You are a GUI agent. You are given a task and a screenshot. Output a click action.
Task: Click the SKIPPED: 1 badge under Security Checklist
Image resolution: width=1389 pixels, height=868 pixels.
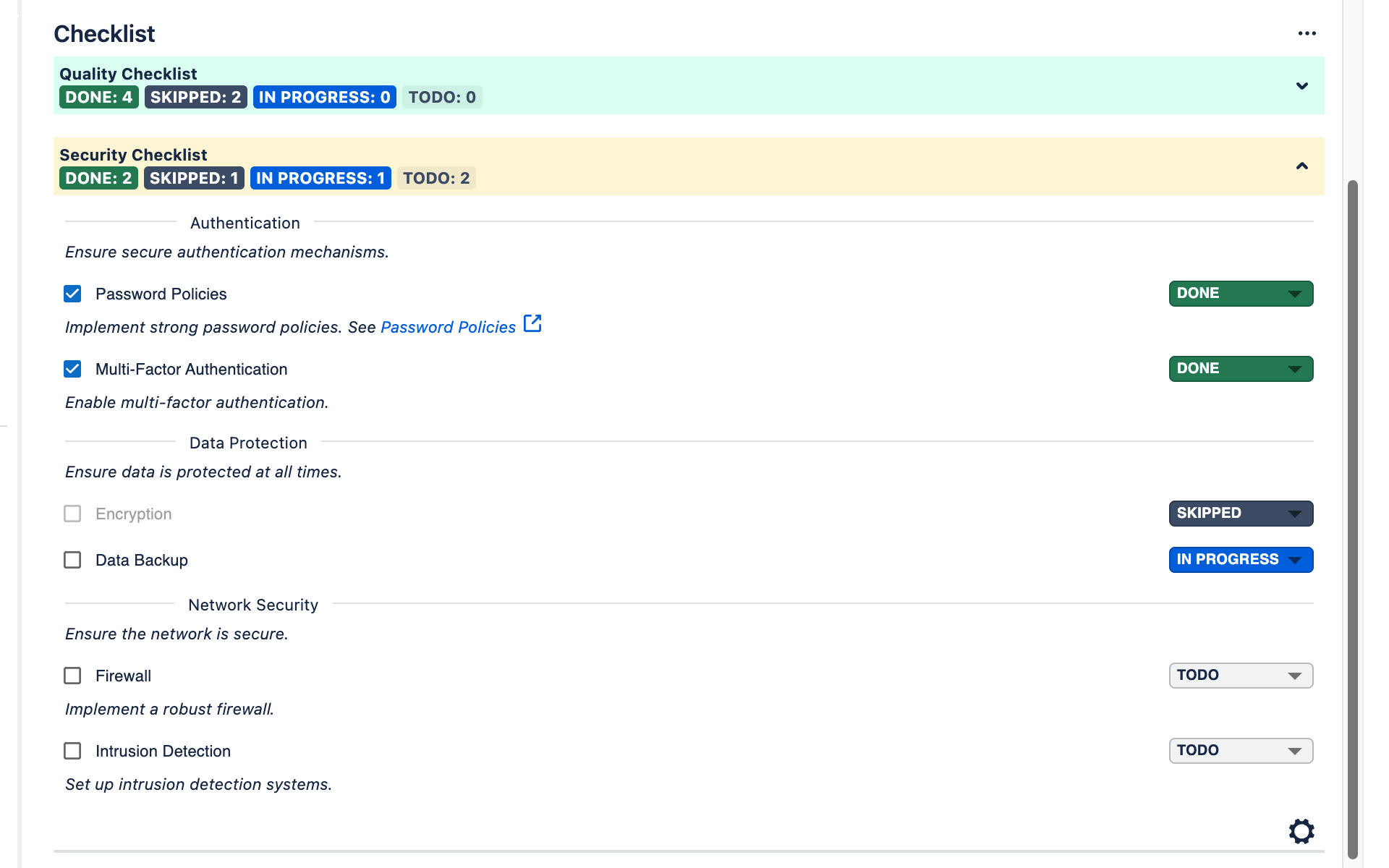193,177
